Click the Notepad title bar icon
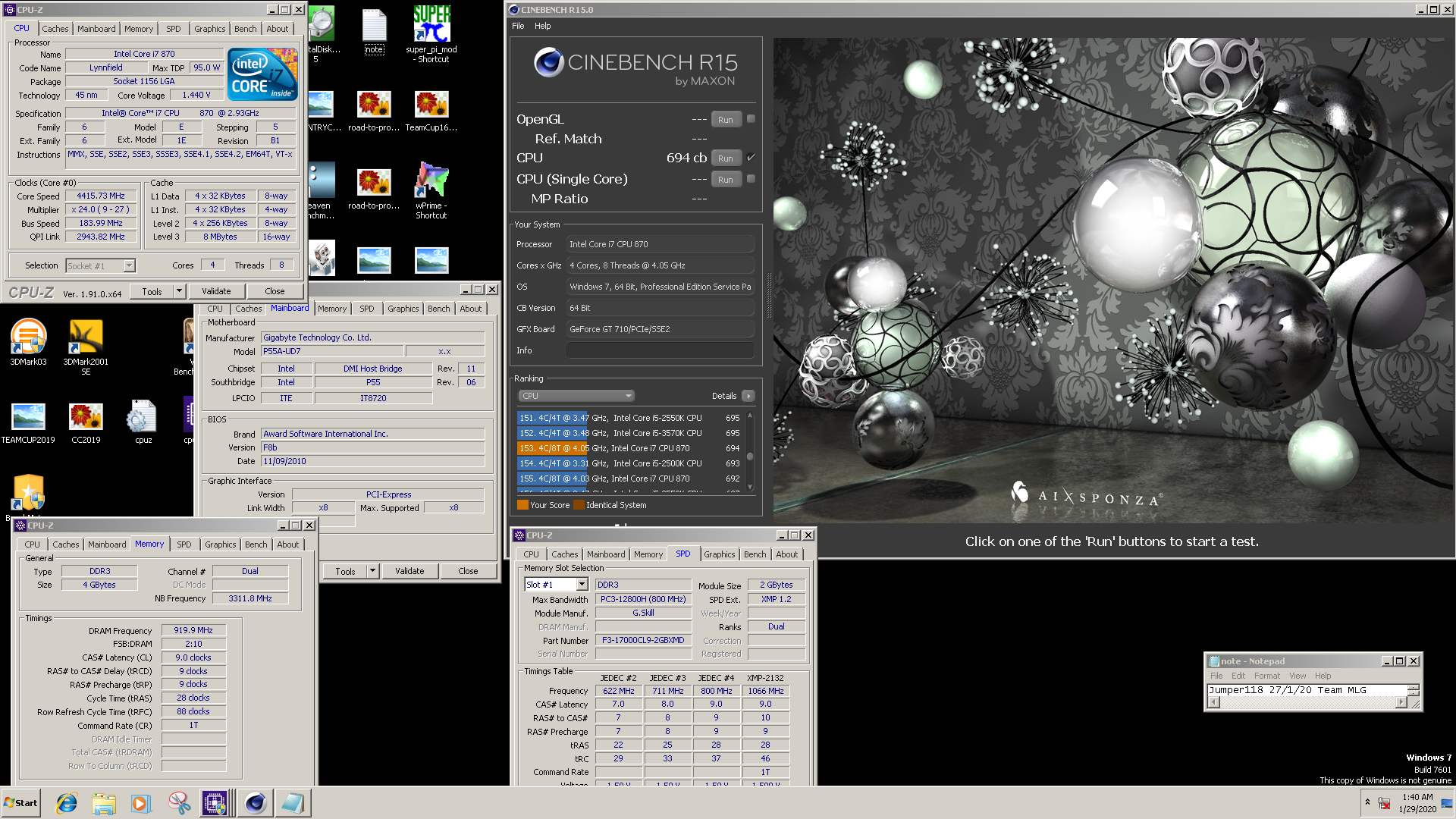 [x=1214, y=661]
